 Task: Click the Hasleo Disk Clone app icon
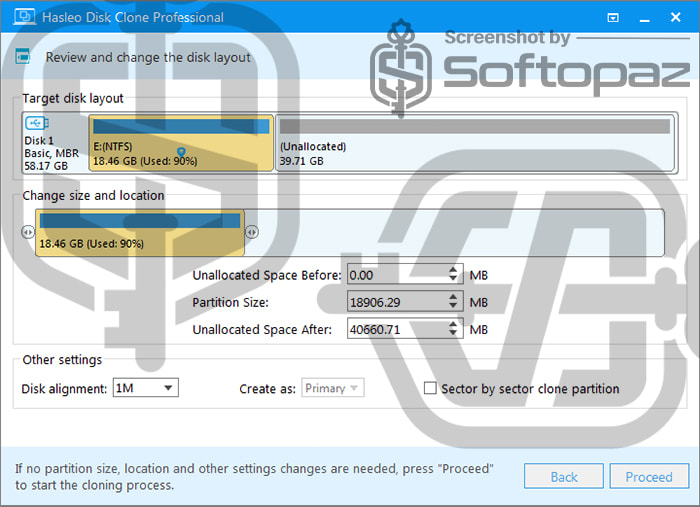(24, 17)
